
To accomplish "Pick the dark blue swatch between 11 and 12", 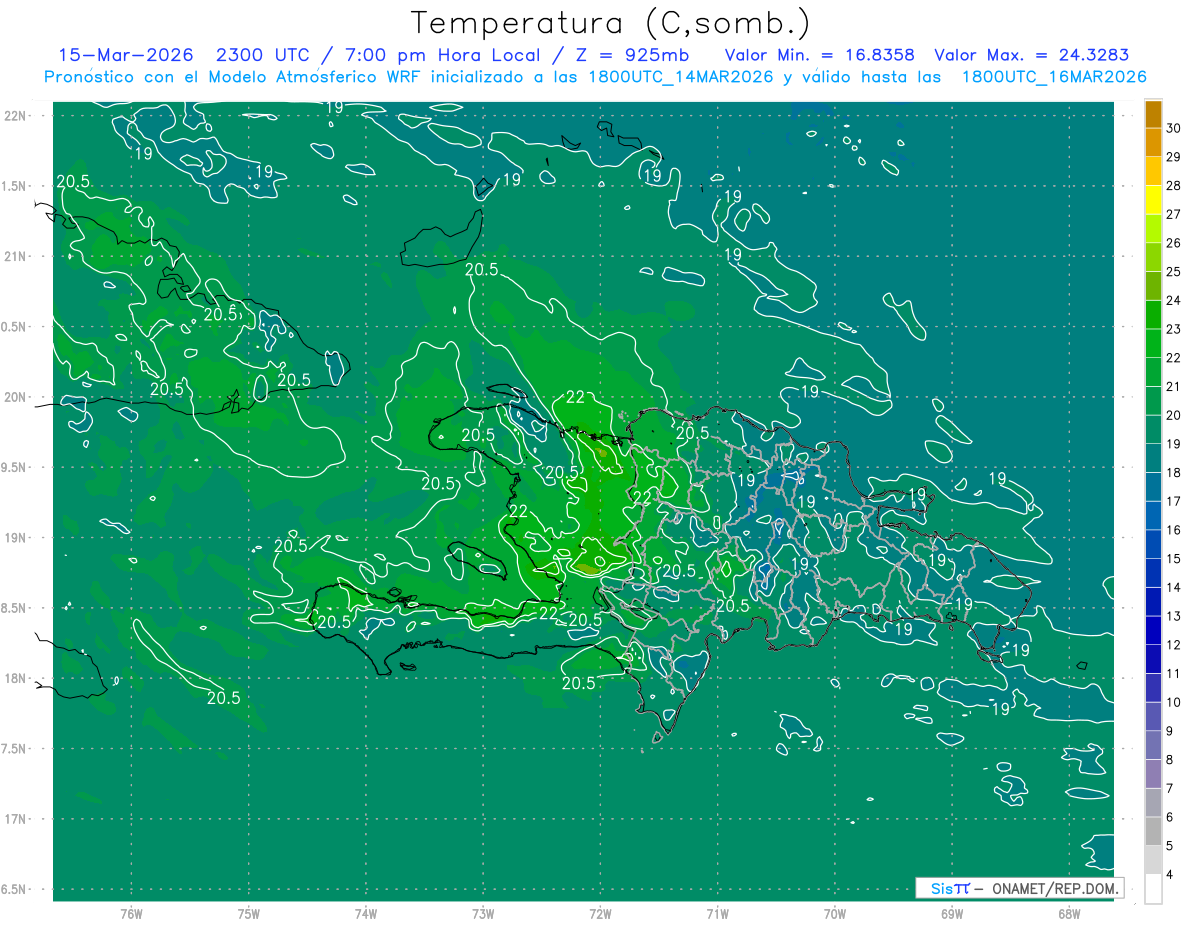I will (x=1153, y=659).
